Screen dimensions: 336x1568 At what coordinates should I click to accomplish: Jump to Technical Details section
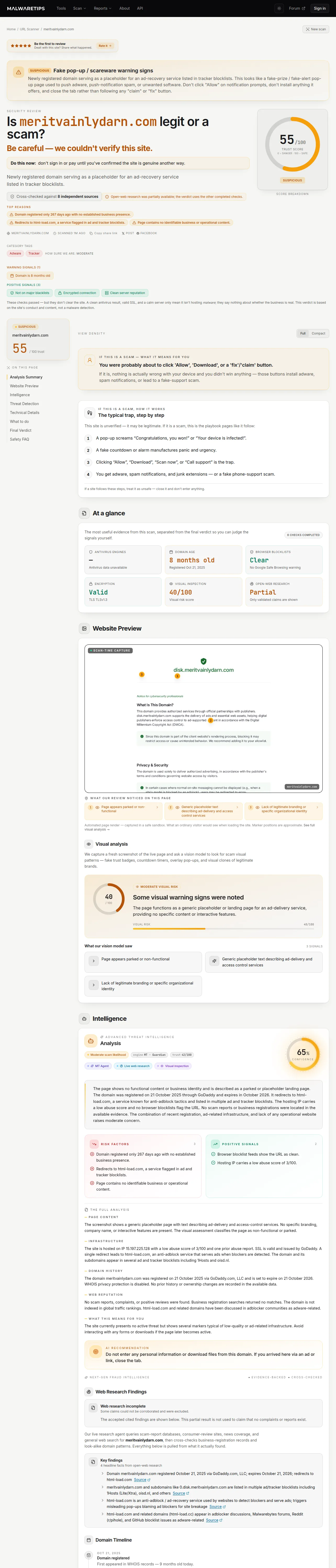tap(24, 413)
